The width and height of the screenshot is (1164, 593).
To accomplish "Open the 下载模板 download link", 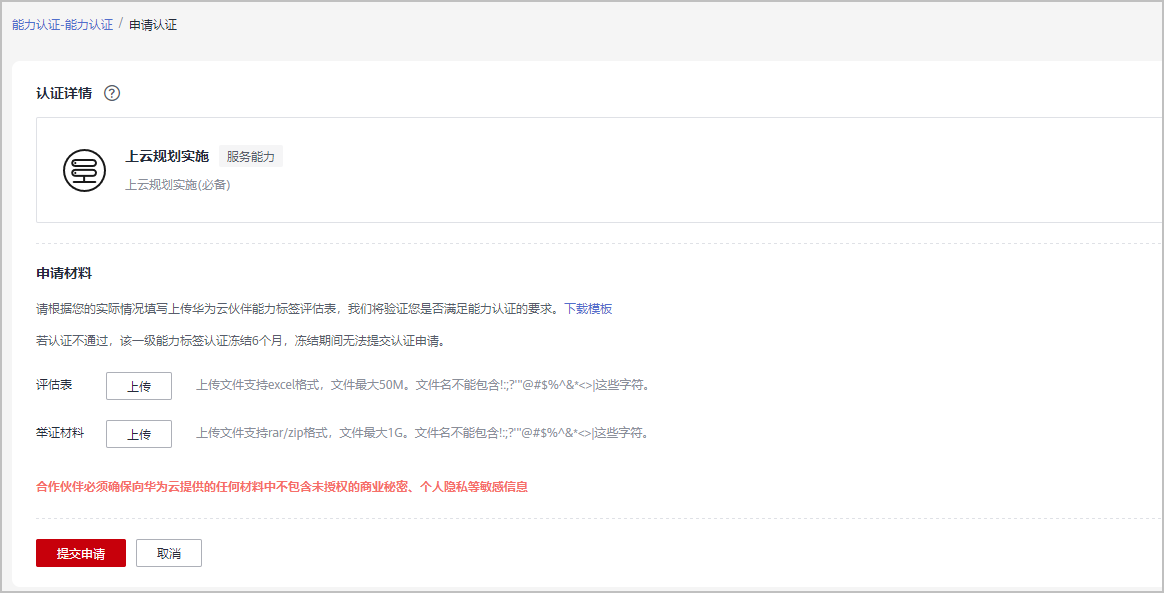I will point(589,309).
